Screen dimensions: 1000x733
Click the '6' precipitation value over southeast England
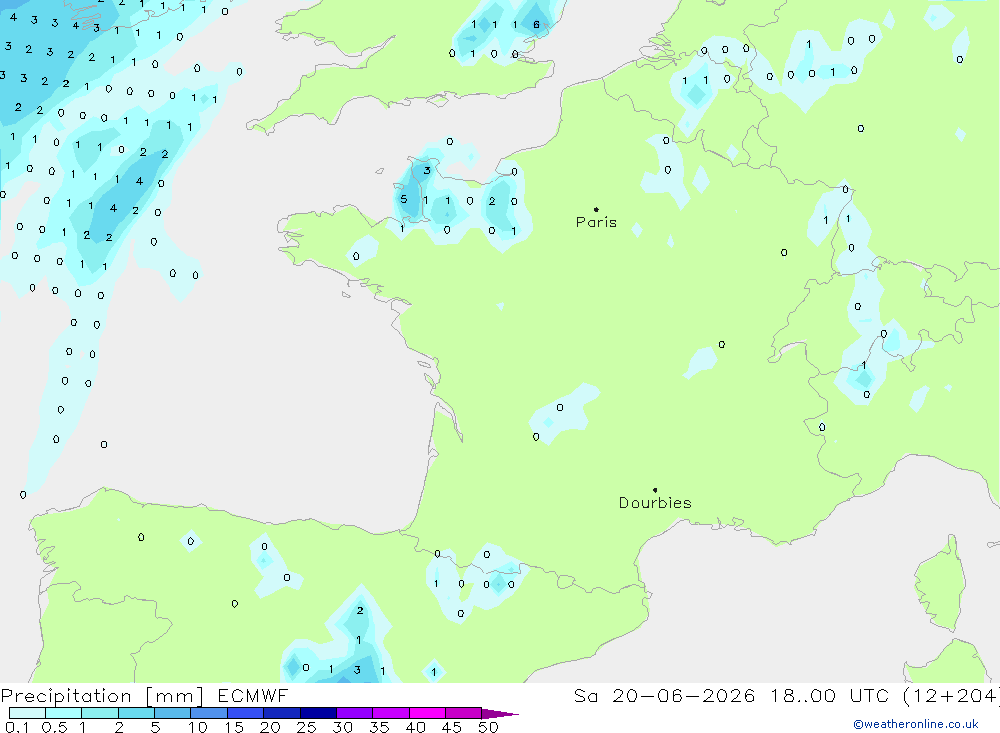pos(536,25)
